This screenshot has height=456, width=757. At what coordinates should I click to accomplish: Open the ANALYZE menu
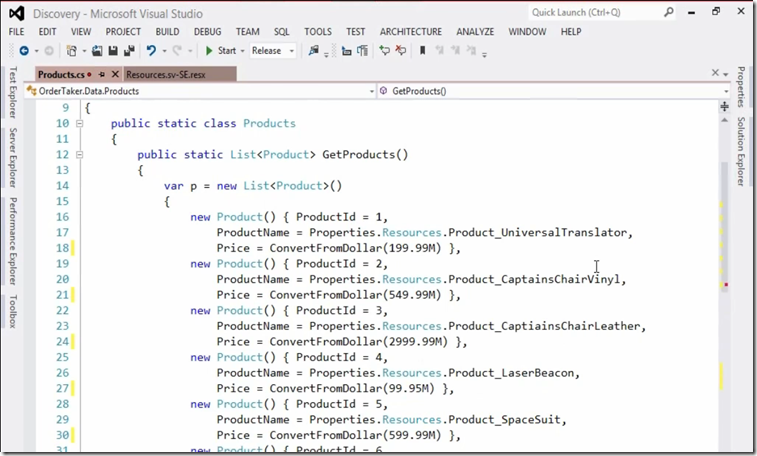pos(475,32)
